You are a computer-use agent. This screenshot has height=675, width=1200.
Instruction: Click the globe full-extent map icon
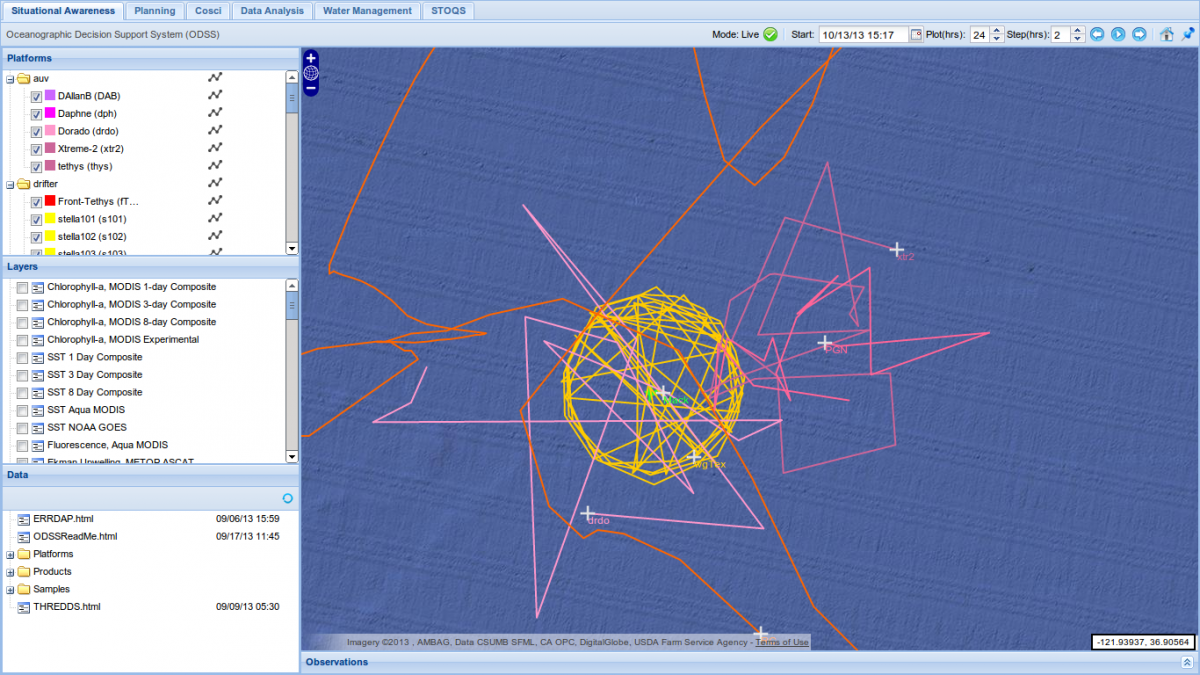point(311,73)
